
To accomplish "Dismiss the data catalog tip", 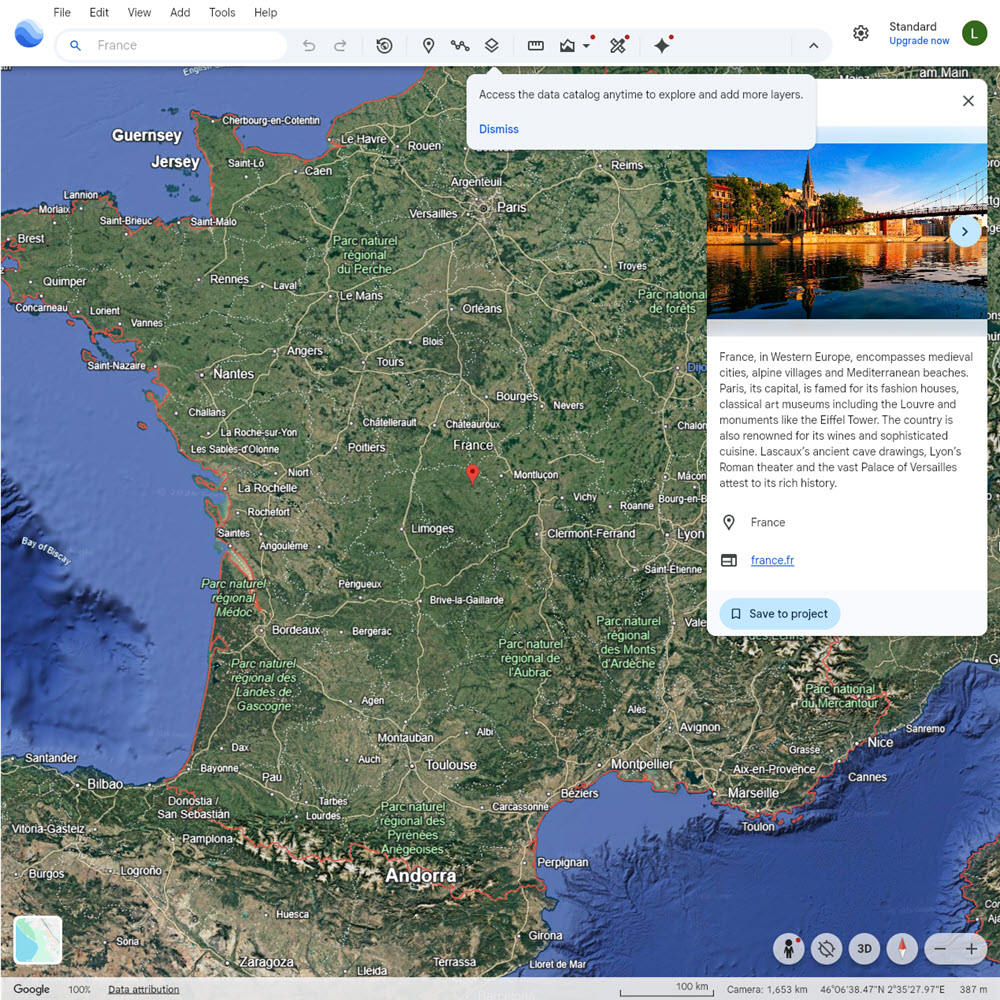I will pos(499,129).
